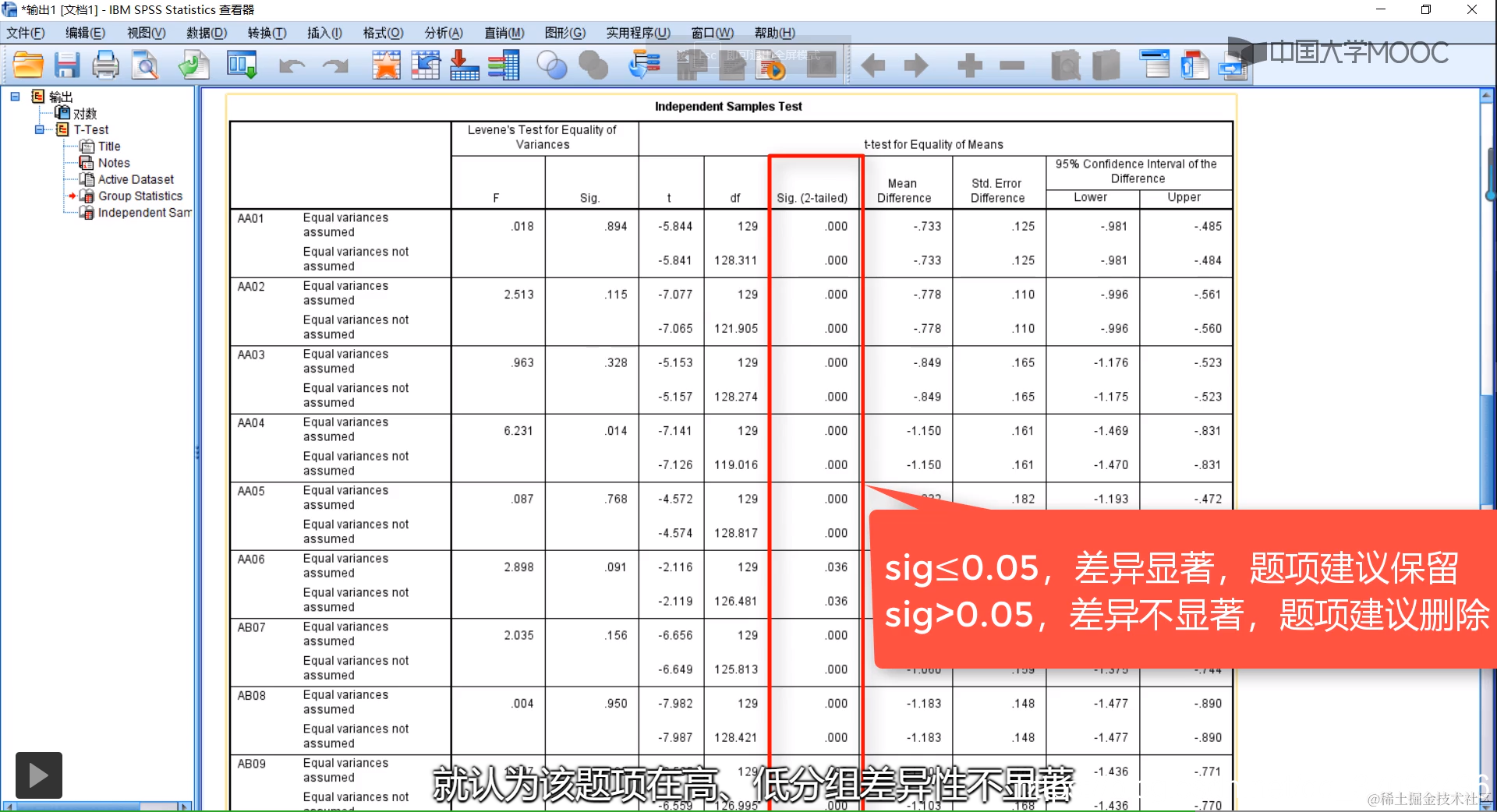Click the Promote left arrow icon
Viewport: 1497px width, 812px height.
(873, 65)
